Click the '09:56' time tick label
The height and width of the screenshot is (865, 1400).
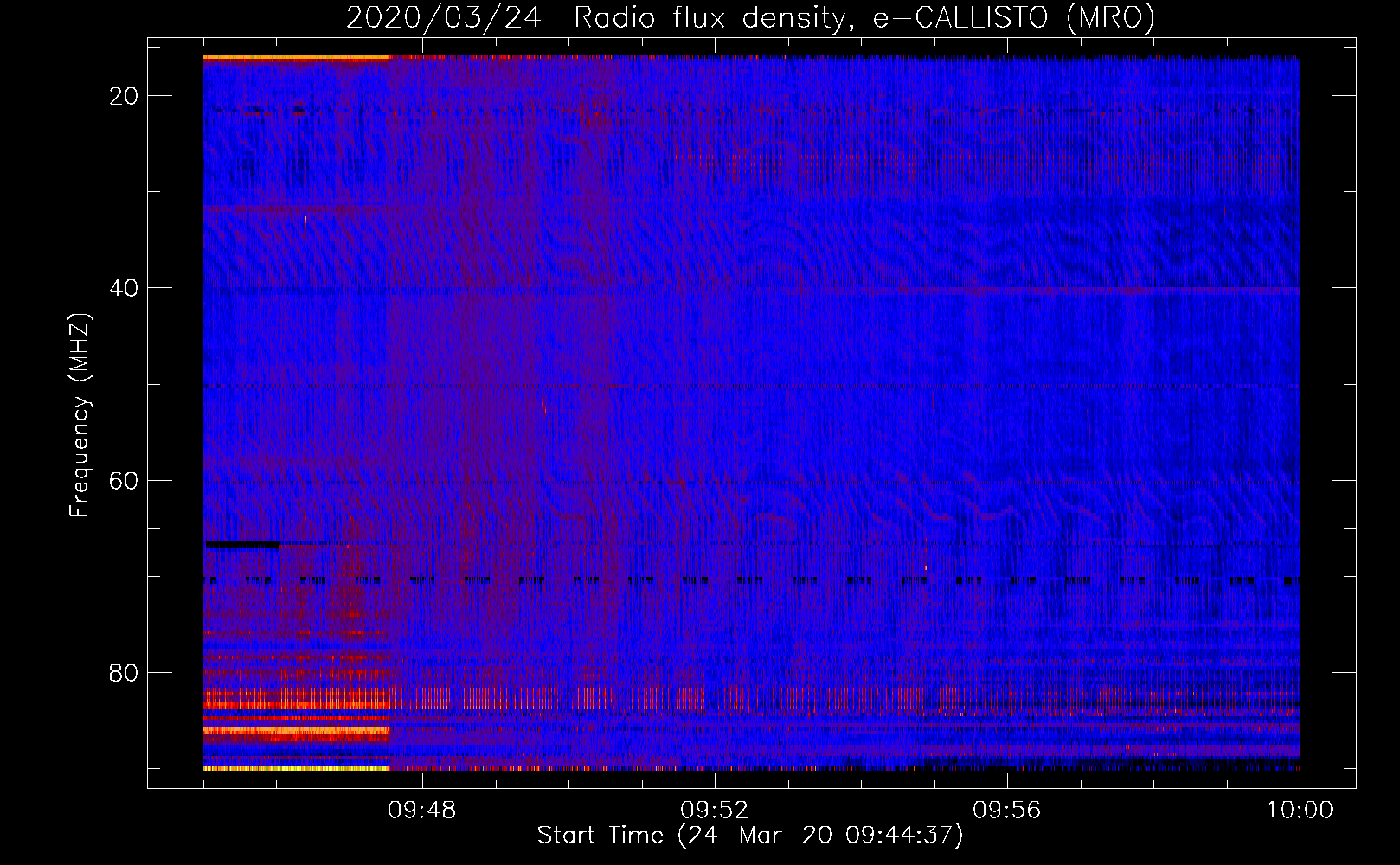(x=1007, y=811)
